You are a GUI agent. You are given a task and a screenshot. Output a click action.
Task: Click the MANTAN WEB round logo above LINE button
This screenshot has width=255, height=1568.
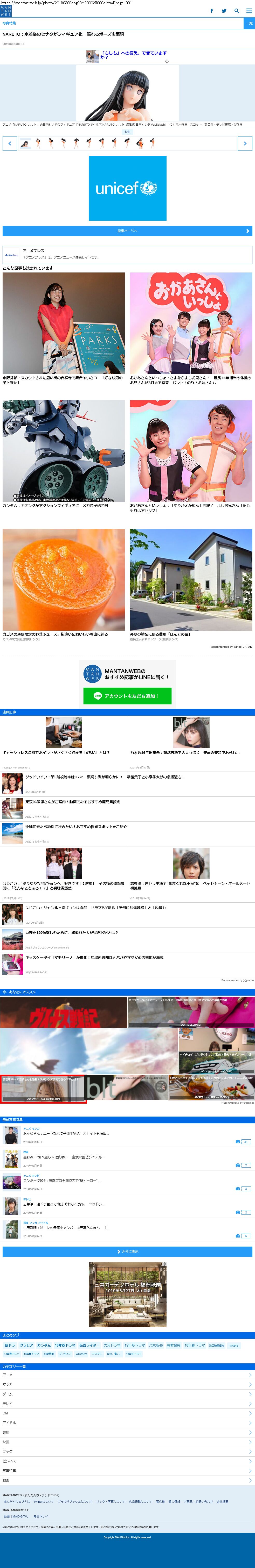click(x=92, y=674)
